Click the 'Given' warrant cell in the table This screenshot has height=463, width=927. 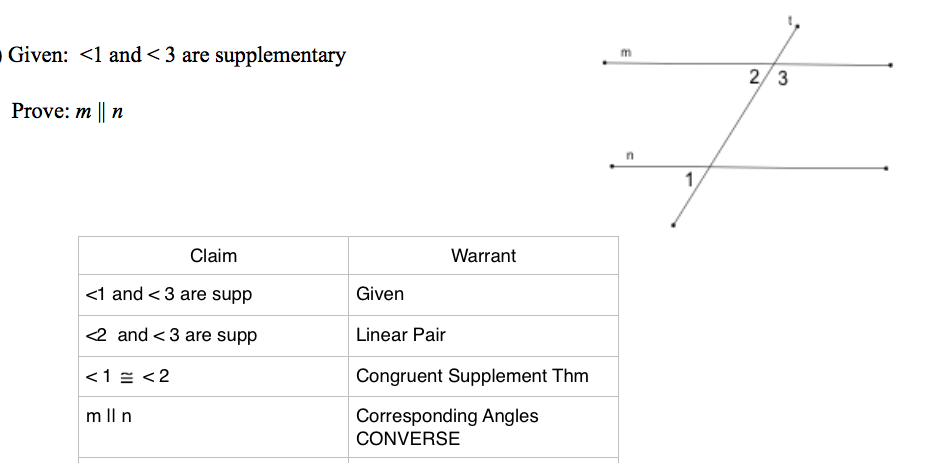[380, 294]
